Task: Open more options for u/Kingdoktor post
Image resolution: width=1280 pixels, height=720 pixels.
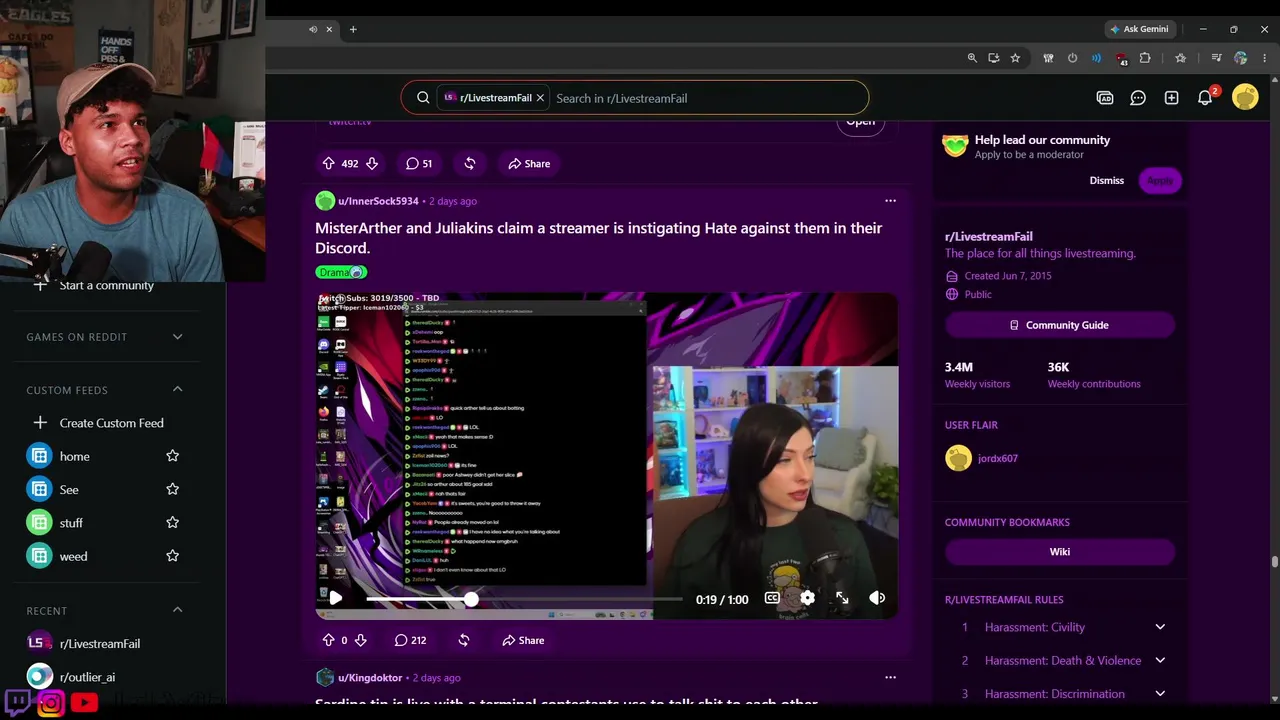Action: (x=890, y=678)
